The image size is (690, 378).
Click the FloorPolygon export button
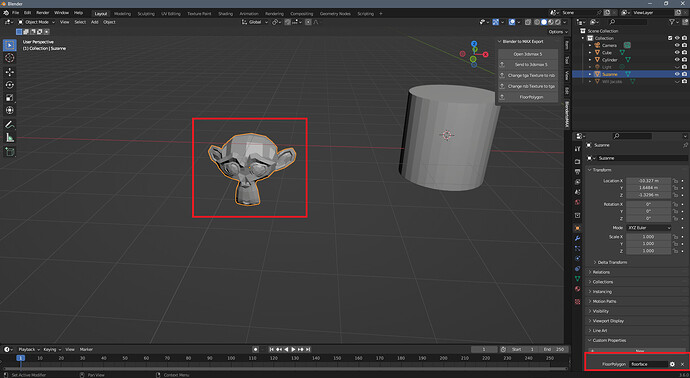tap(528, 97)
